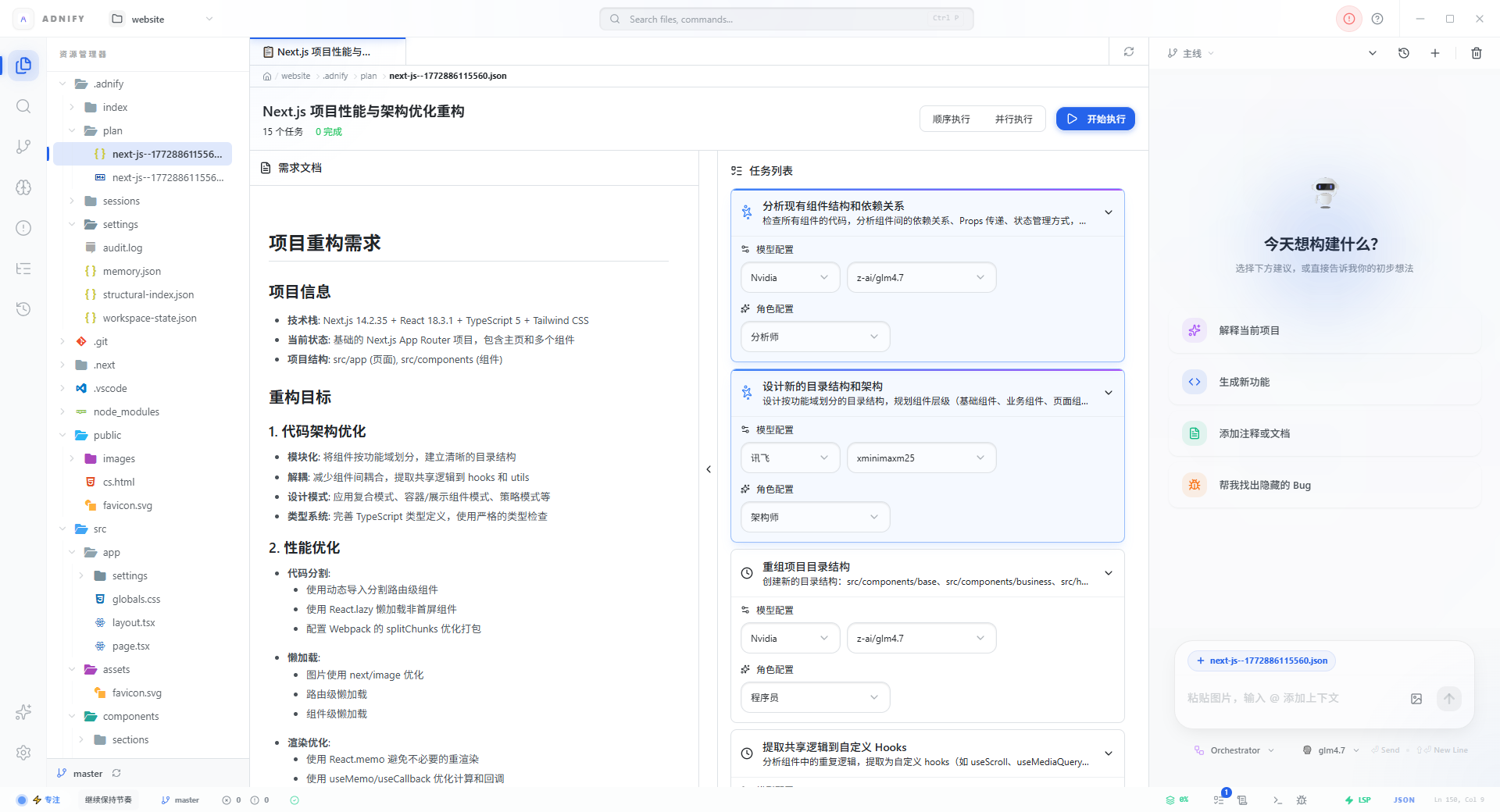Open the Search panel in the sidebar
This screenshot has width=1500, height=812.
(23, 106)
